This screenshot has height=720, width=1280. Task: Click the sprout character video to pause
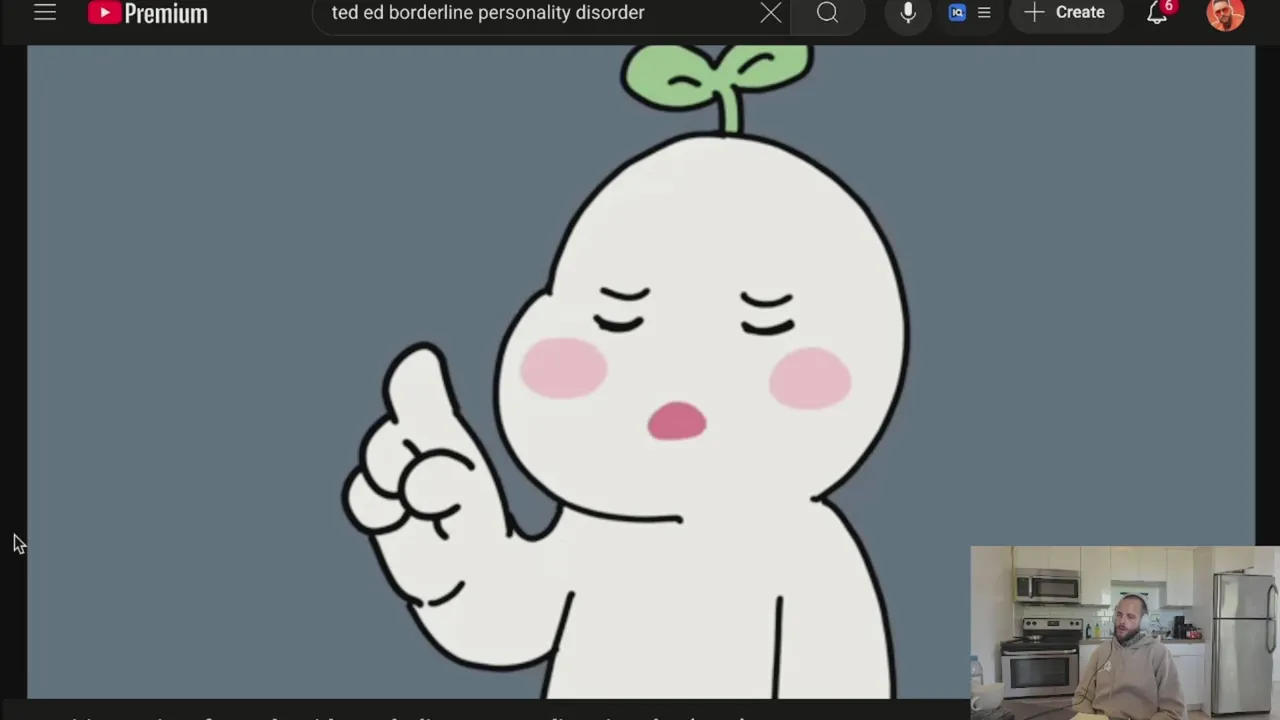pyautogui.click(x=640, y=371)
